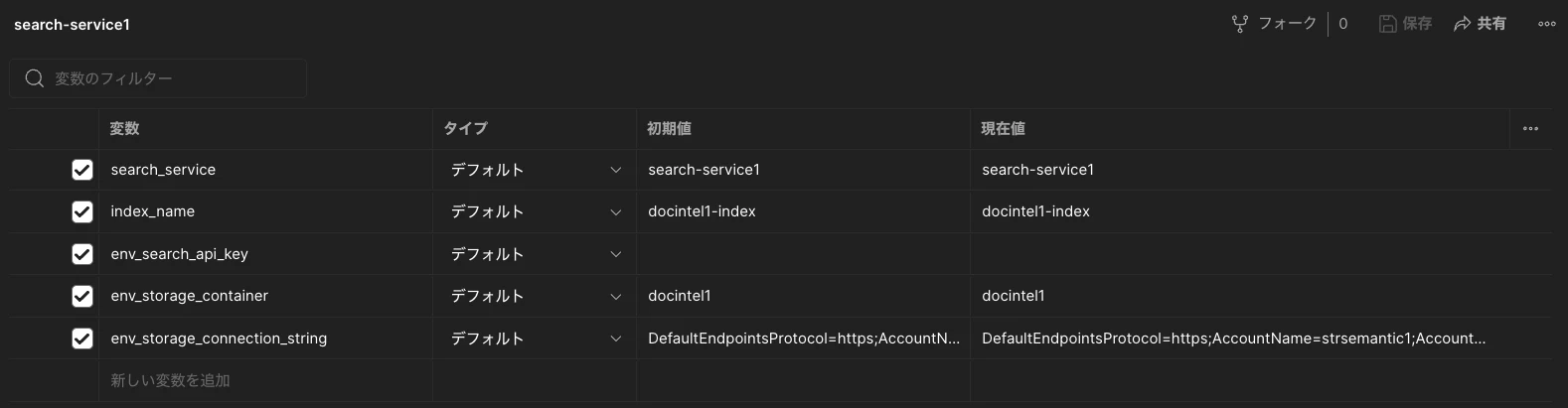Click the fork count 0
The width and height of the screenshot is (1568, 408).
click(1343, 24)
